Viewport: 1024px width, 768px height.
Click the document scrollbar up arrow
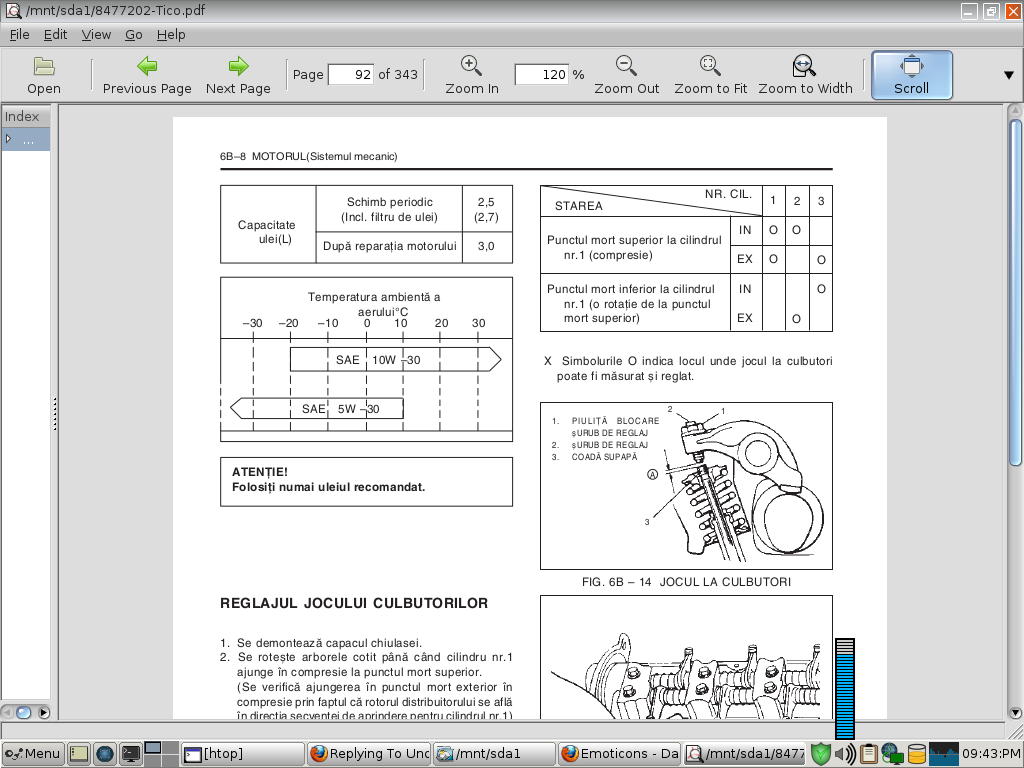[x=1015, y=110]
